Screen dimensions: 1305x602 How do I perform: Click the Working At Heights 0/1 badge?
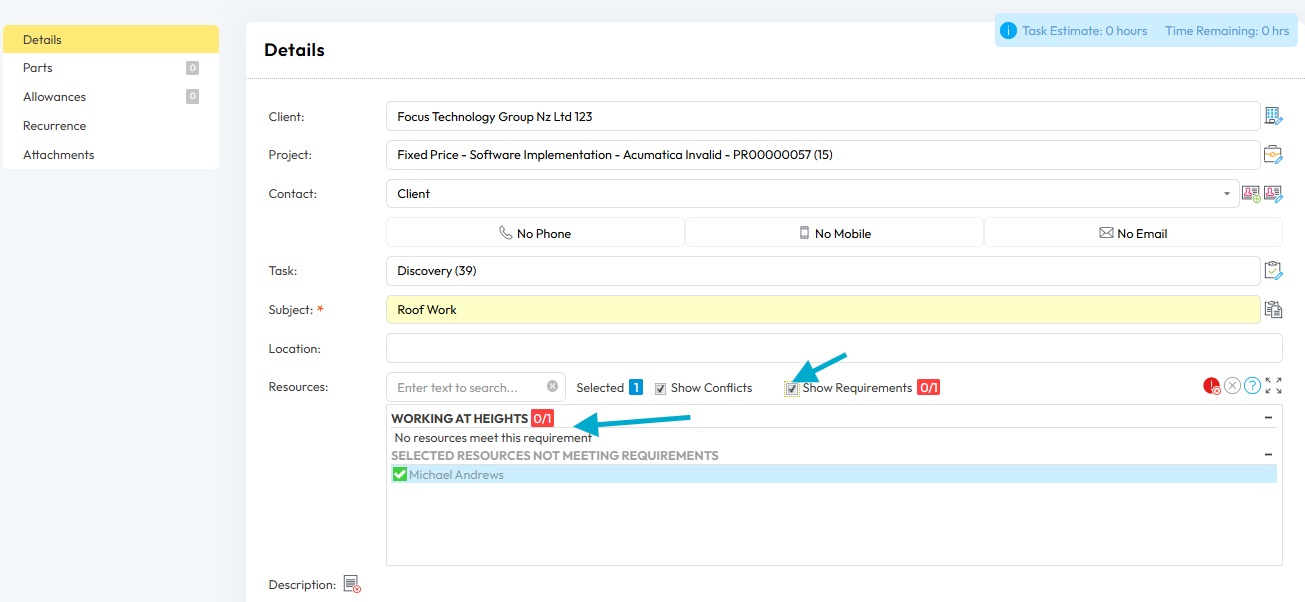(542, 418)
